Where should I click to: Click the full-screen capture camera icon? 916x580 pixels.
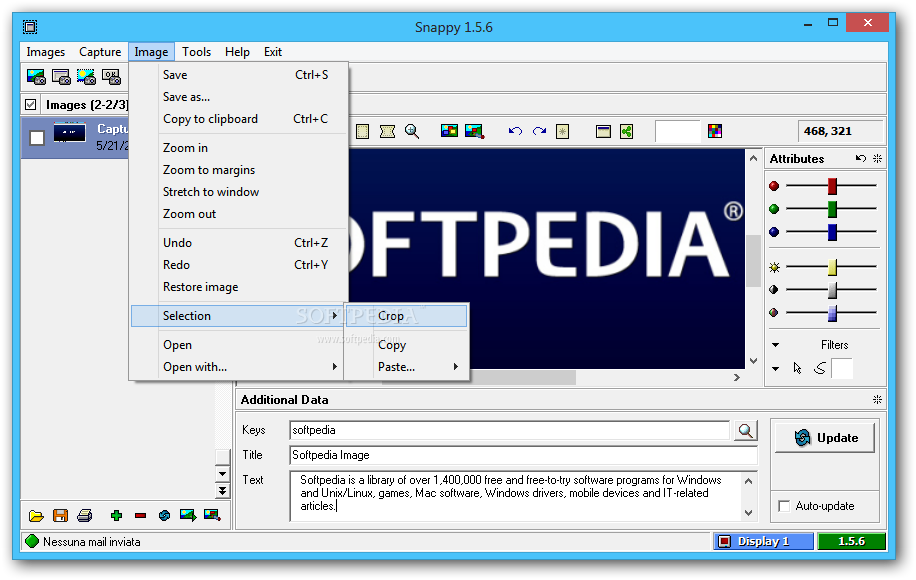36,77
